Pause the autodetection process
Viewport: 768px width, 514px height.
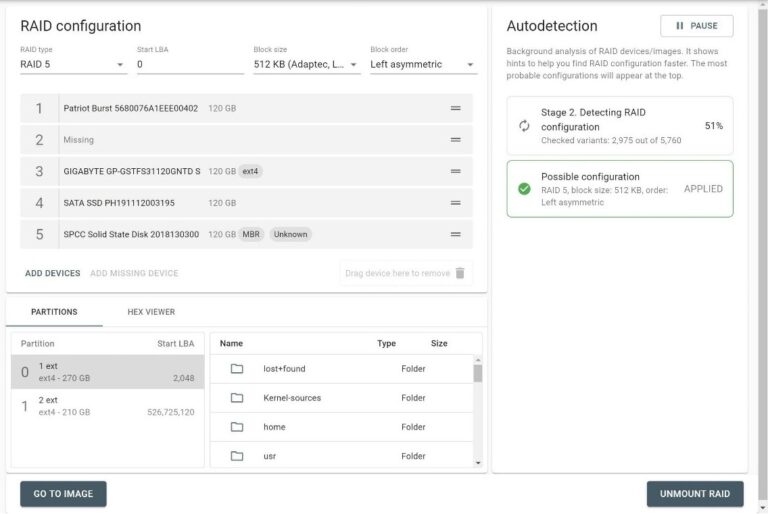[x=696, y=26]
